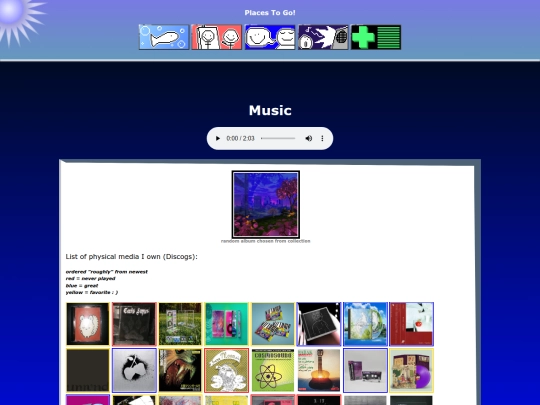
Task: Click the 'Music' page title
Action: [x=270, y=111]
